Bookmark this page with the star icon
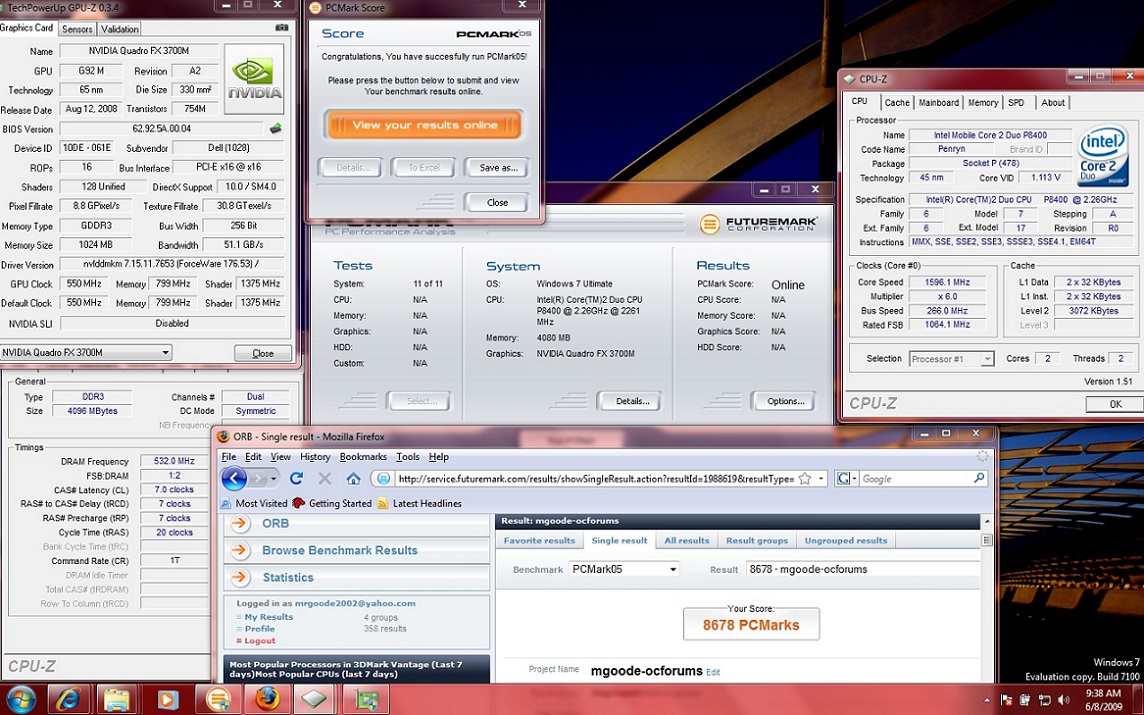Viewport: 1144px width, 715px height. coord(805,479)
